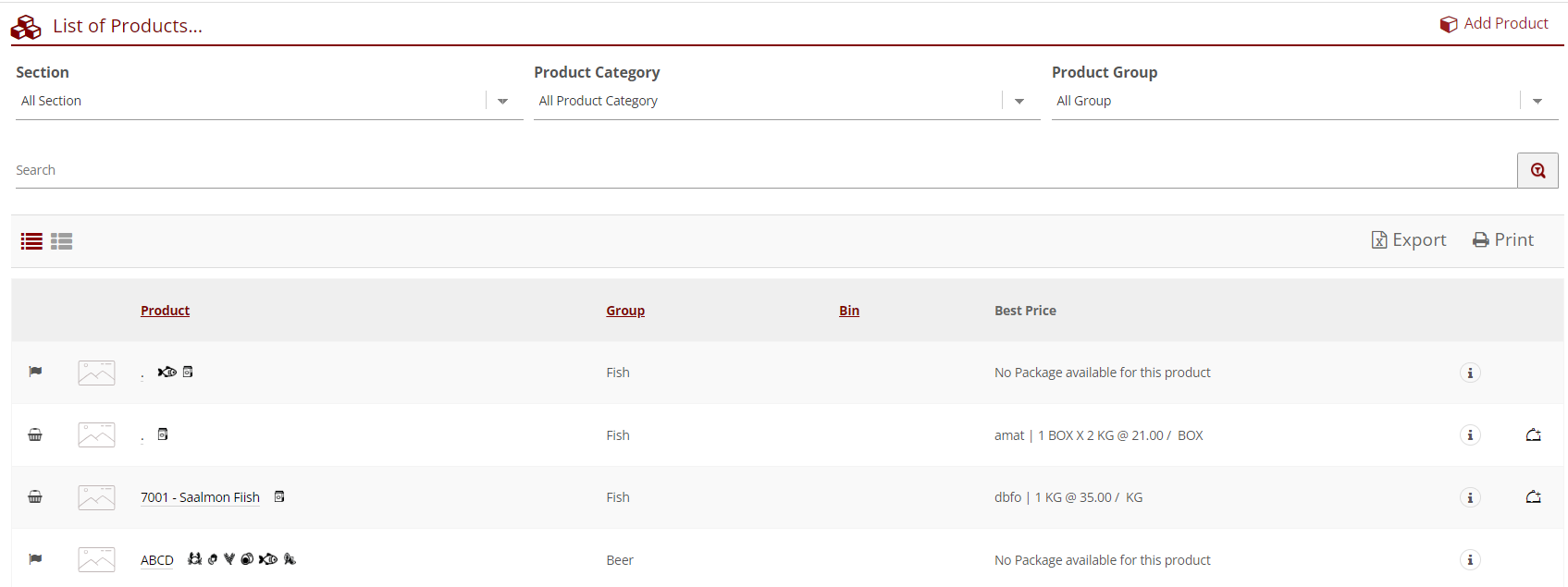1568x587 pixels.
Task: Click the flag icon on the ABCD row
Action: pos(35,559)
